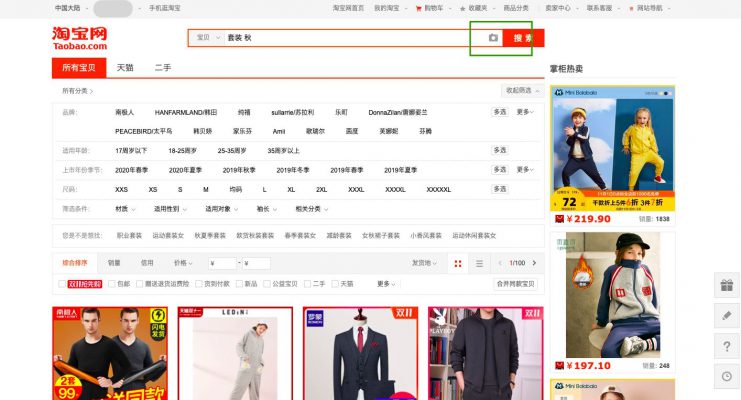Sort by 信用
Viewport: 741px width, 400px height.
coord(147,263)
